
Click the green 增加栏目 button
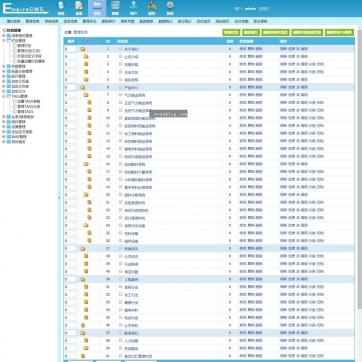pyautogui.click(x=231, y=32)
